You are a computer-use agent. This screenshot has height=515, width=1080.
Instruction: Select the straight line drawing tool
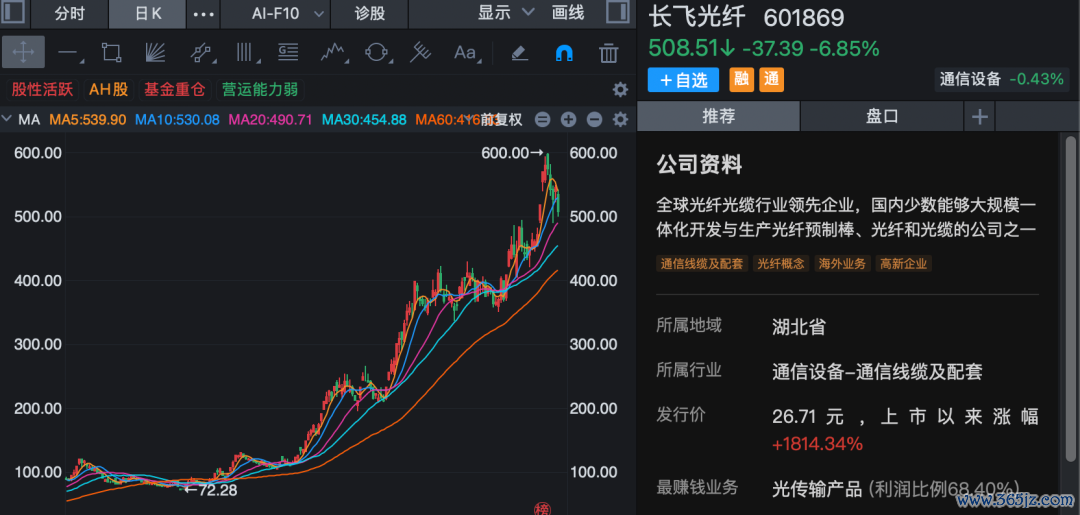(69, 52)
